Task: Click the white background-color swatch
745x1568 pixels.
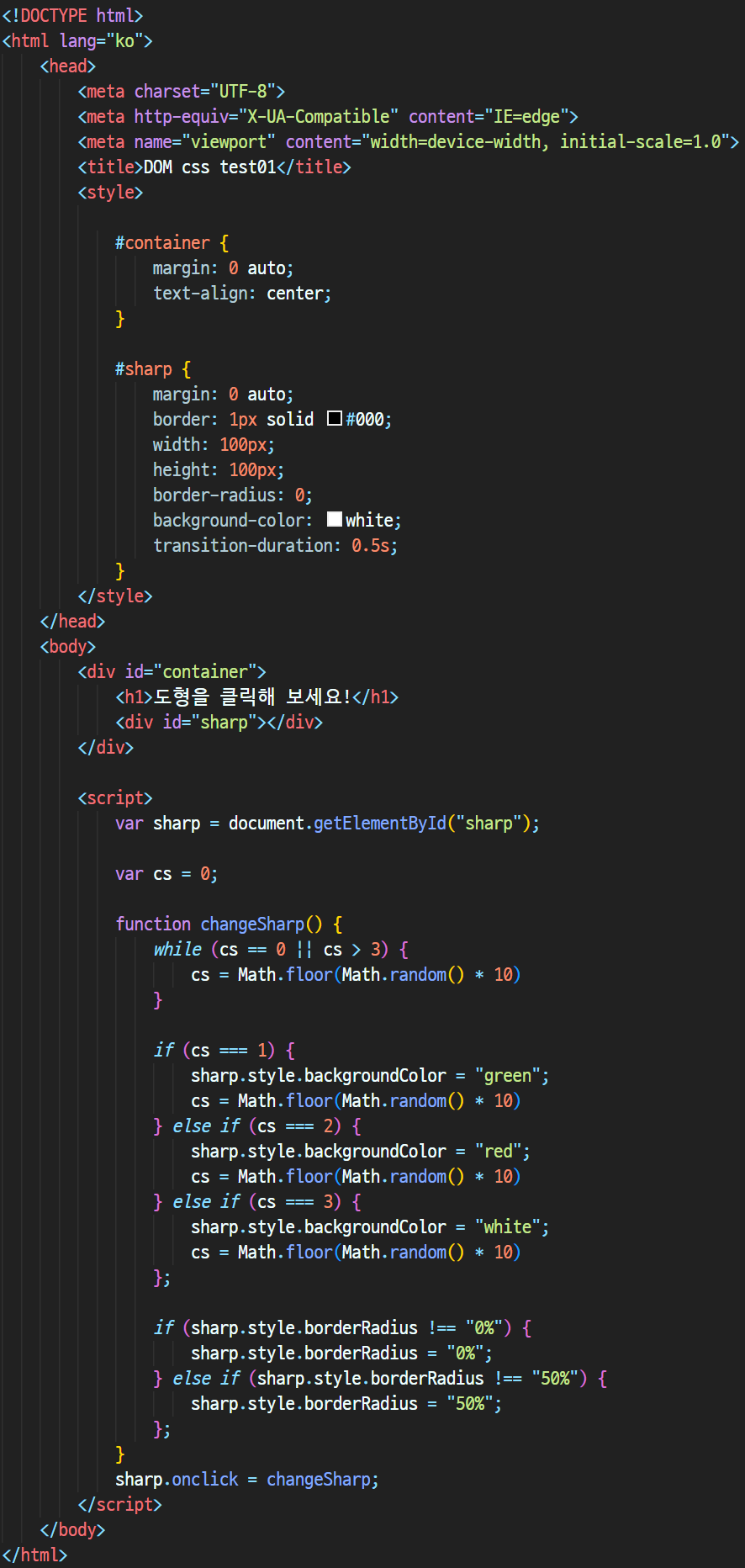Action: click(335, 519)
